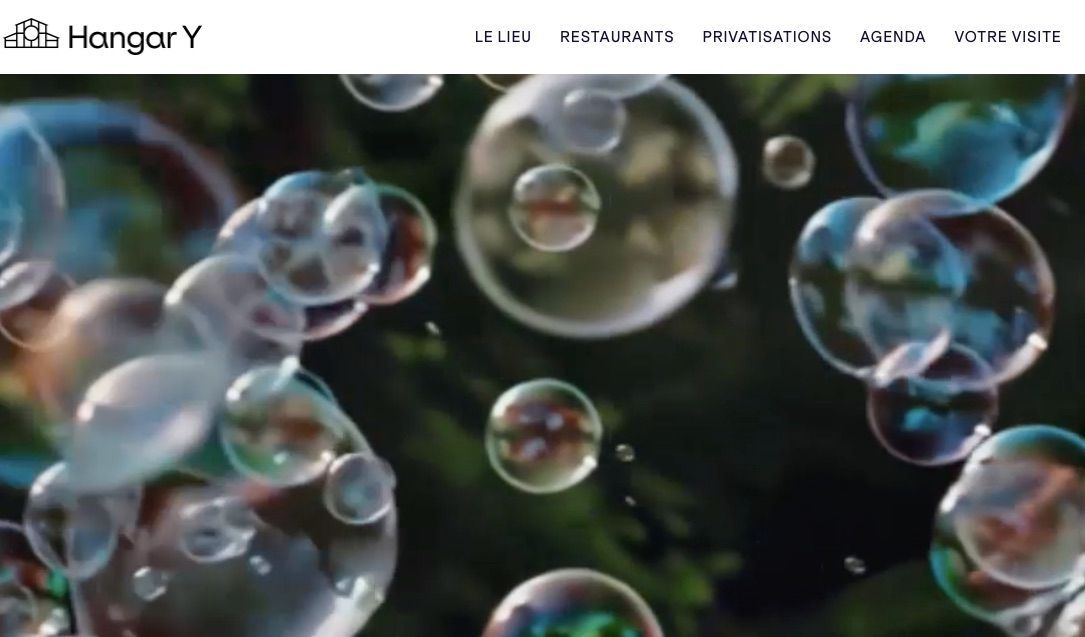
Task: Click the rainbow bubble cut off at bottom center
Action: pos(572,605)
